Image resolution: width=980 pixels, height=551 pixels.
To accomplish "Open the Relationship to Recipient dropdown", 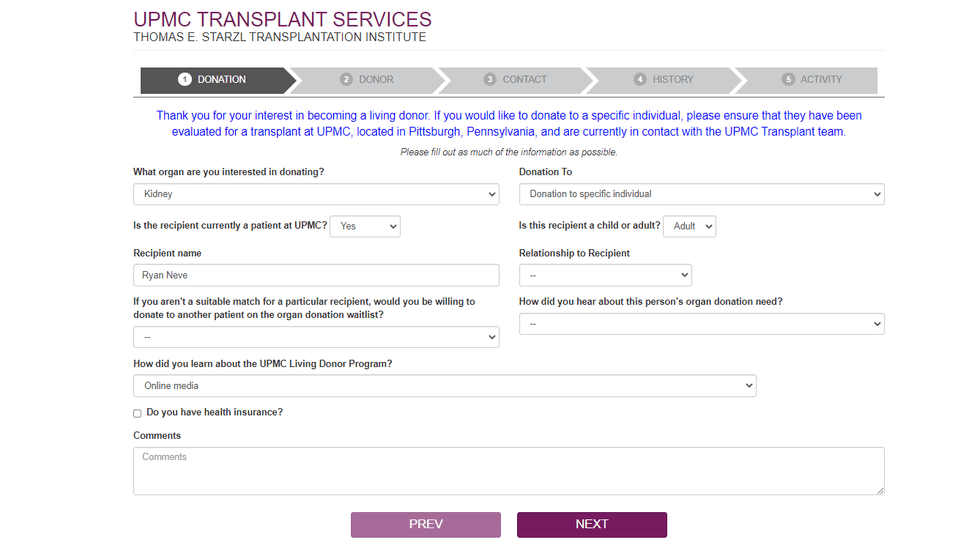I will click(605, 275).
